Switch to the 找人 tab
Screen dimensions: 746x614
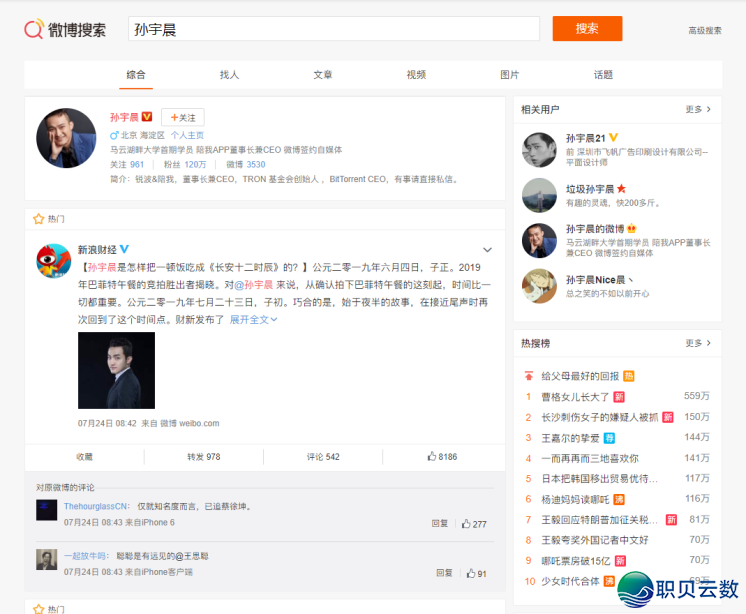(229, 75)
